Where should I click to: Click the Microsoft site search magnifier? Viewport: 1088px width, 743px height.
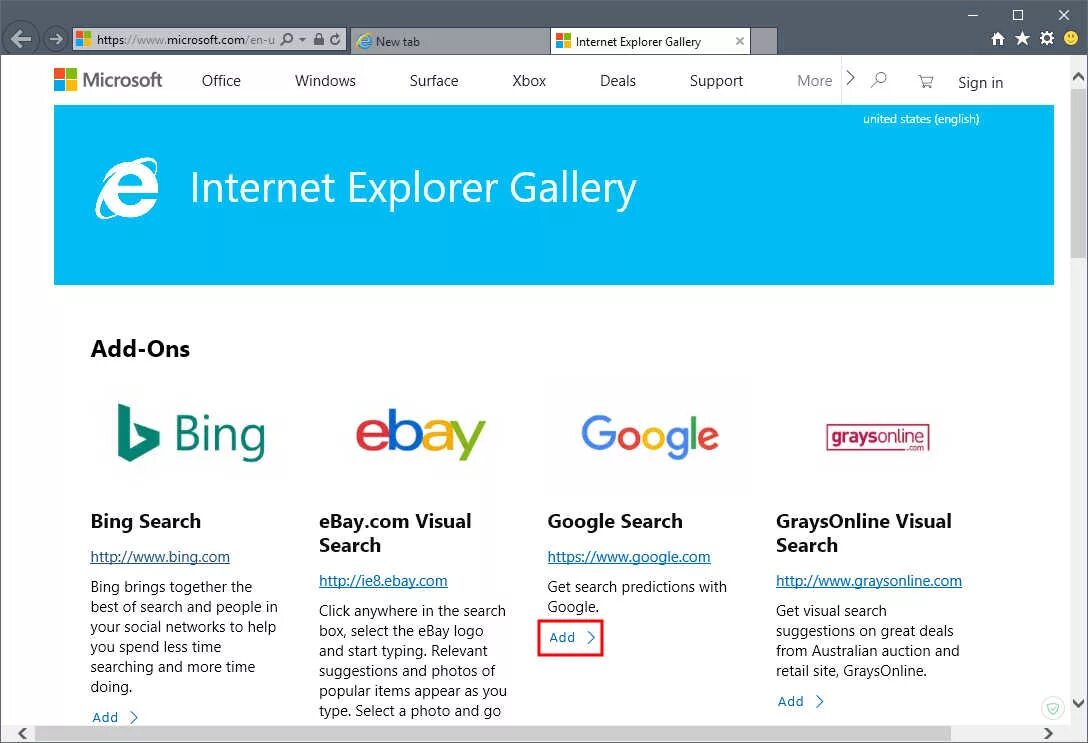879,79
